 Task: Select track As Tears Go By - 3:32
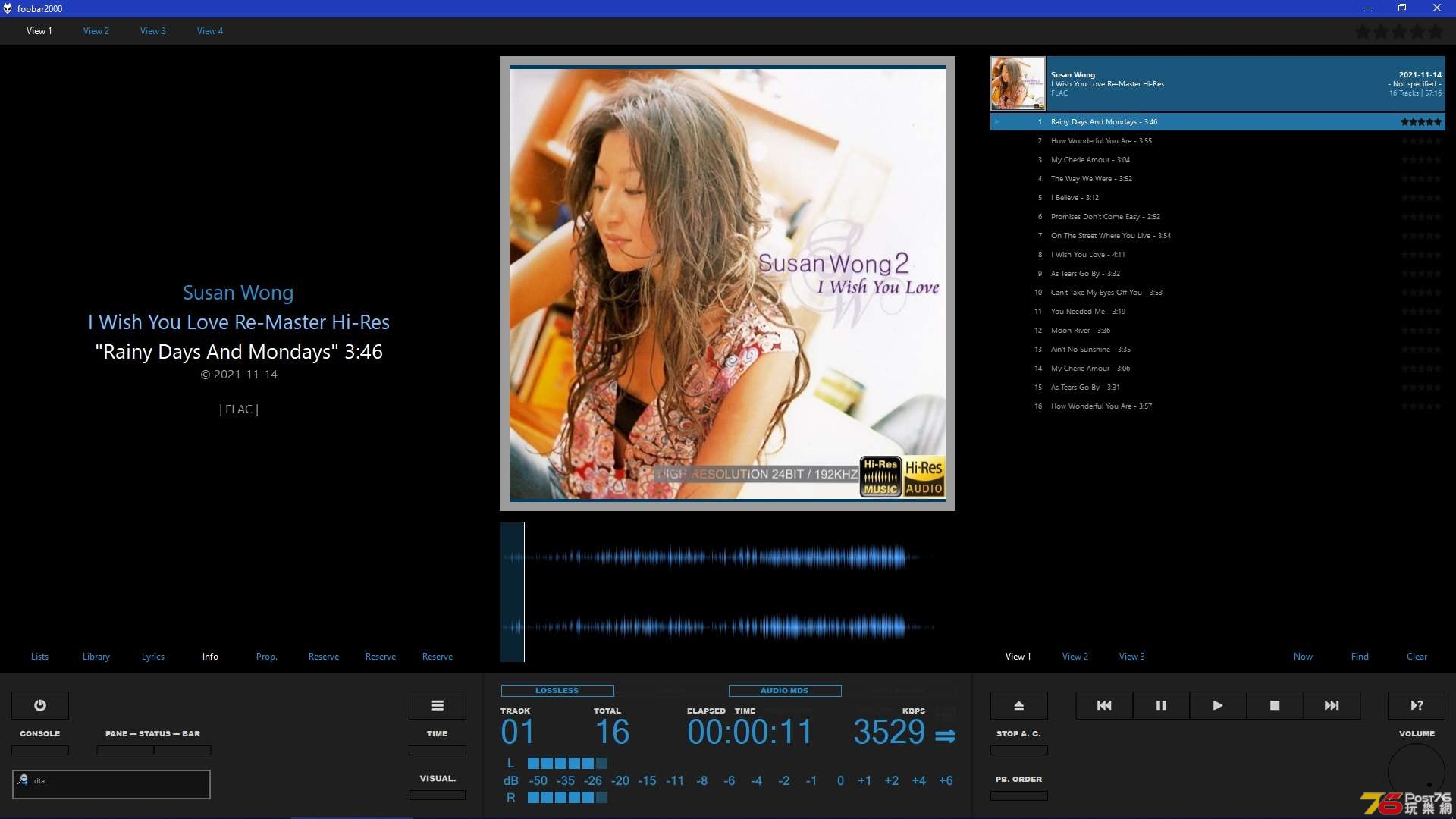click(1217, 274)
